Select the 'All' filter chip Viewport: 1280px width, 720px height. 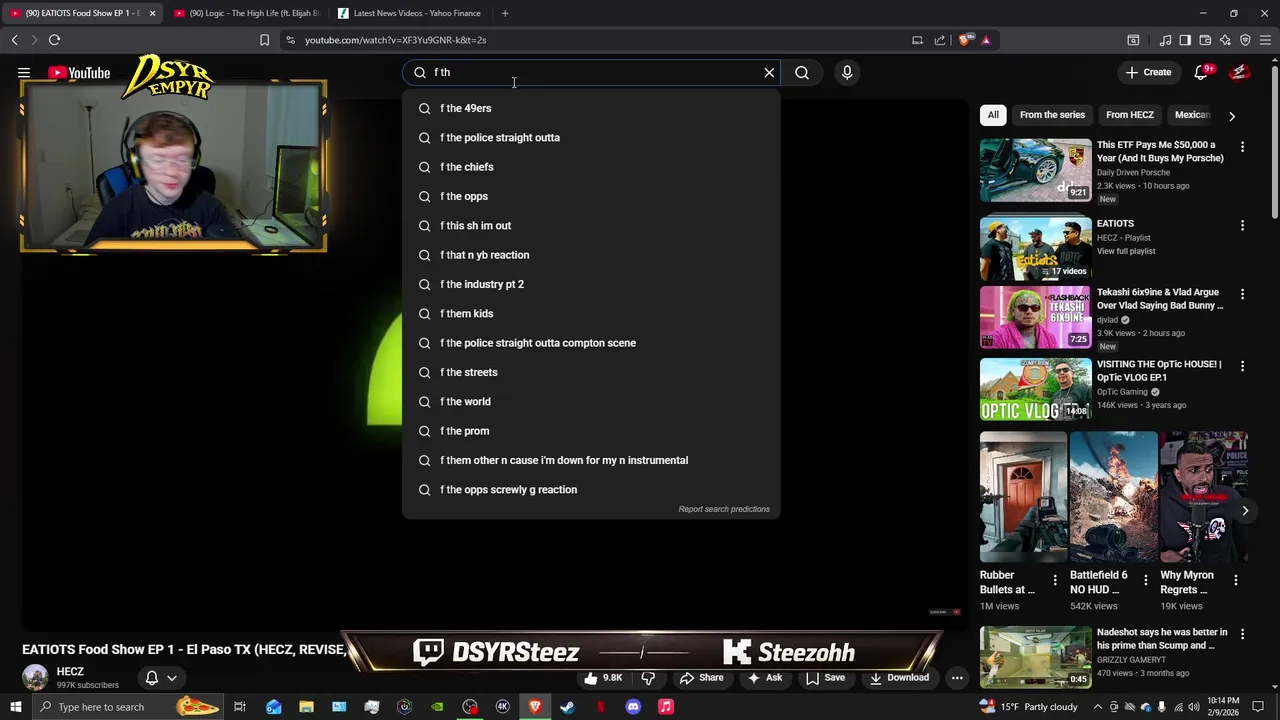click(x=993, y=115)
